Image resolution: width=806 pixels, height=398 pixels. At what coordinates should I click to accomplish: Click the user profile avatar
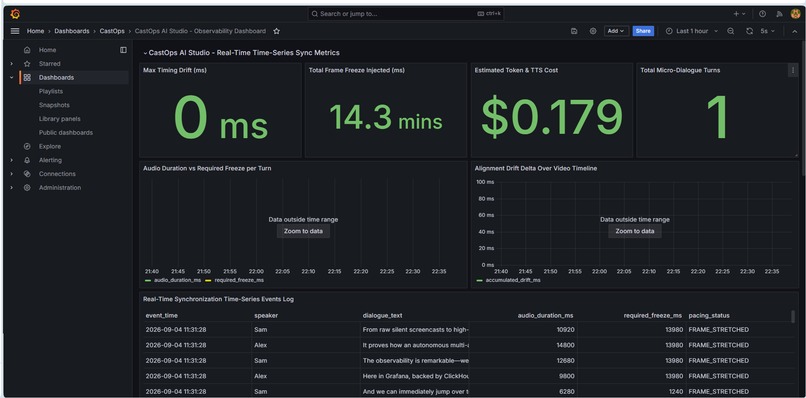[795, 14]
